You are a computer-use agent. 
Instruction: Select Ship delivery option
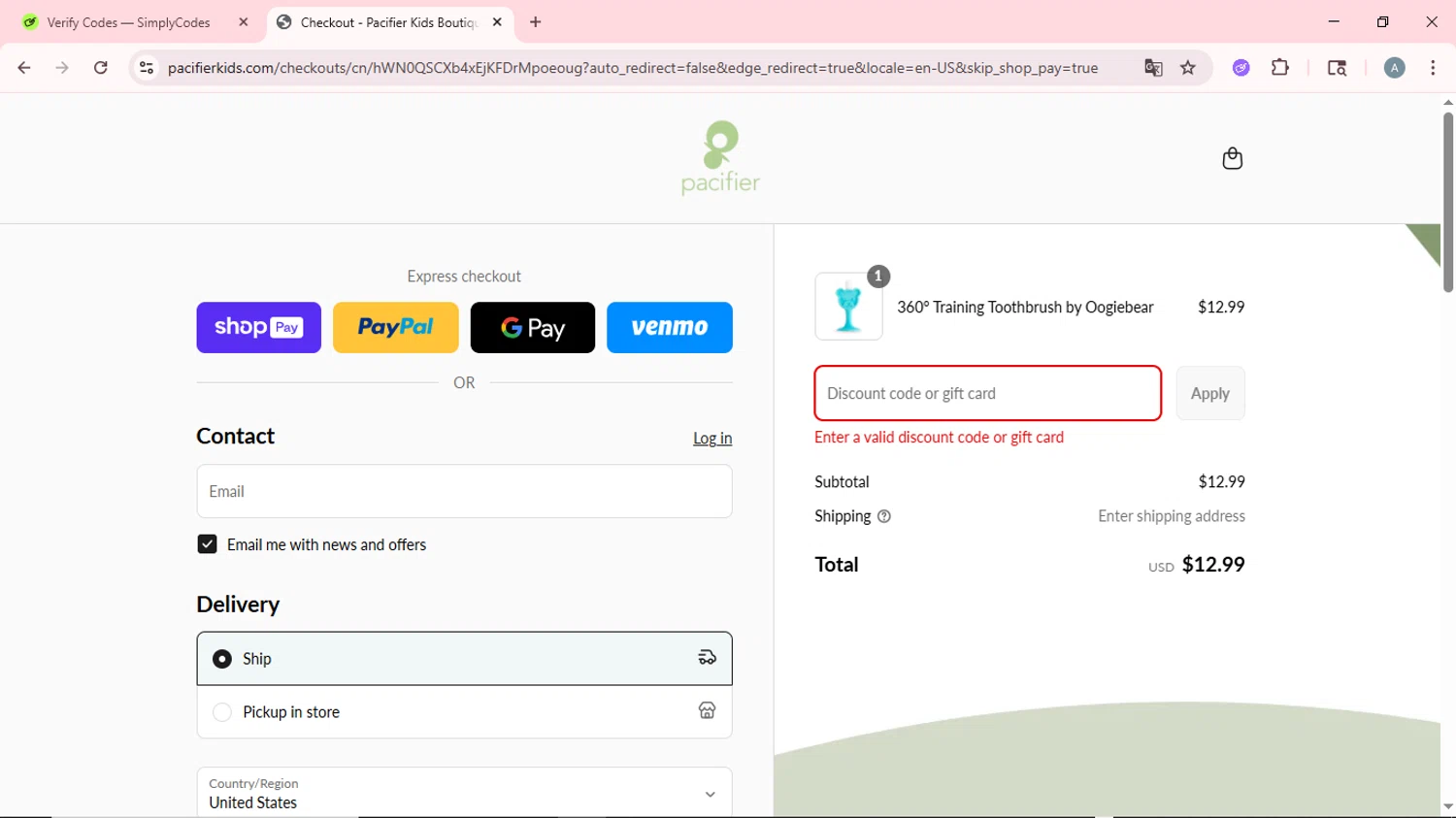pos(464,659)
